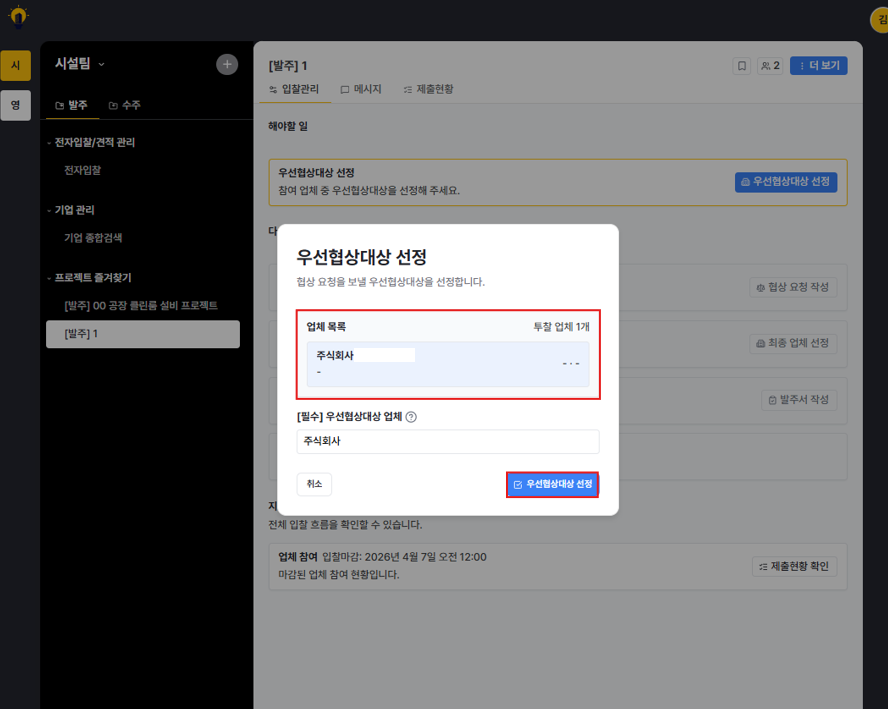Select the 주식회사 vendor row in list
The image size is (888, 709).
(x=448, y=364)
